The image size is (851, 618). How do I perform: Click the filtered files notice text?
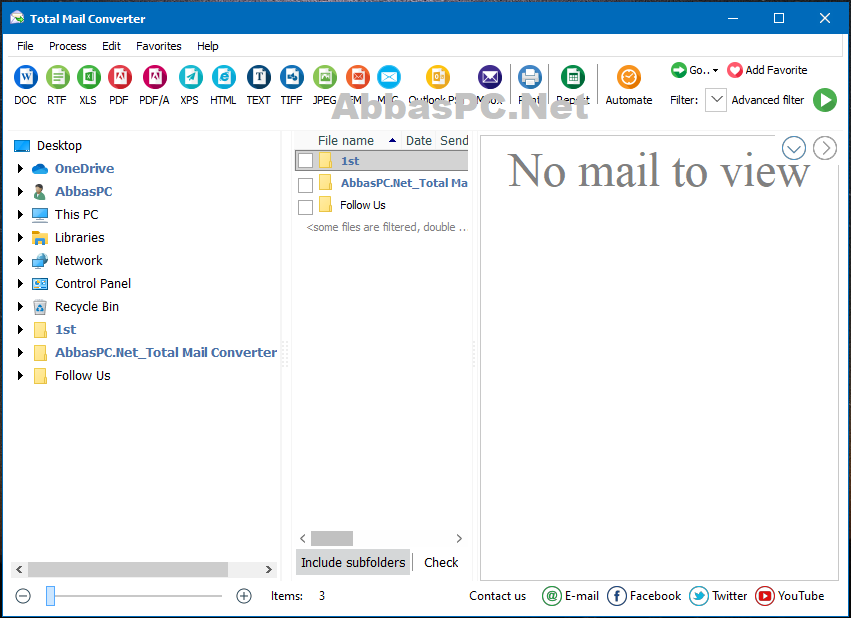(386, 227)
